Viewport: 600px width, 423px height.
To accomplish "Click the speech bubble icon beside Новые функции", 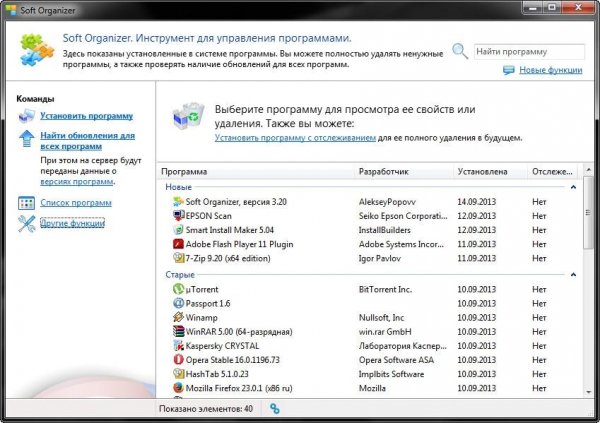I will pos(509,70).
